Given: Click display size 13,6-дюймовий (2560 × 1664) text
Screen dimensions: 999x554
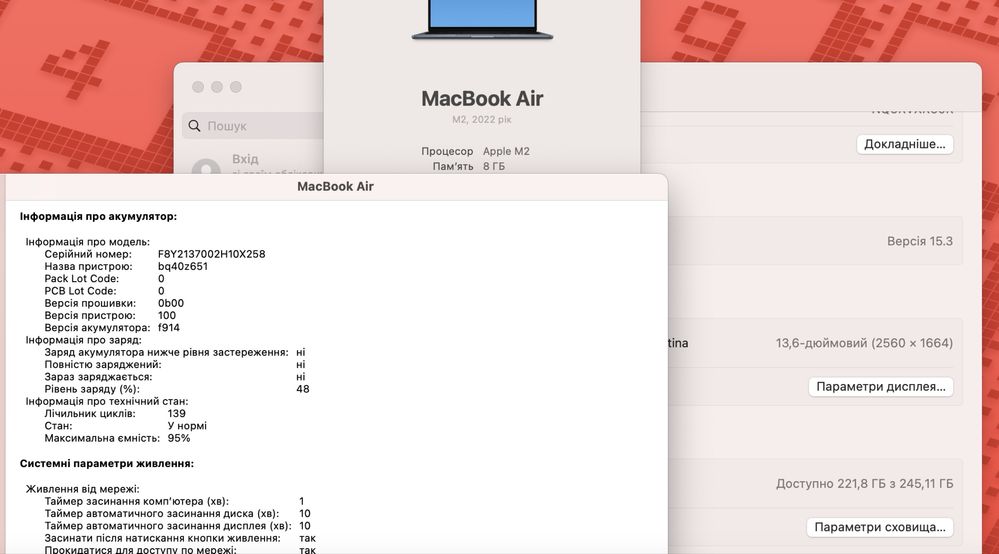Looking at the screenshot, I should (x=864, y=343).
